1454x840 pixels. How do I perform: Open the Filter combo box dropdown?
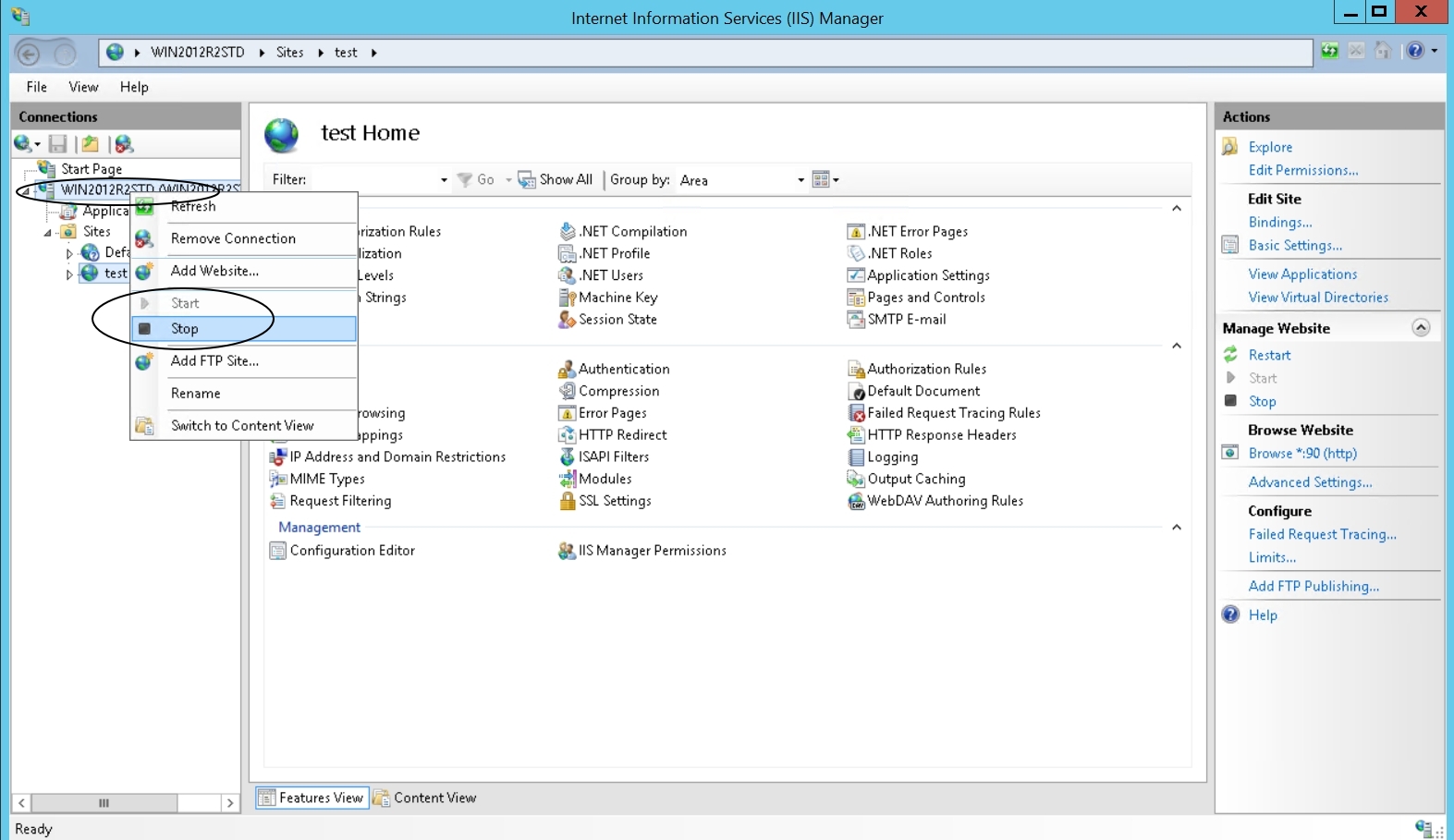444,180
